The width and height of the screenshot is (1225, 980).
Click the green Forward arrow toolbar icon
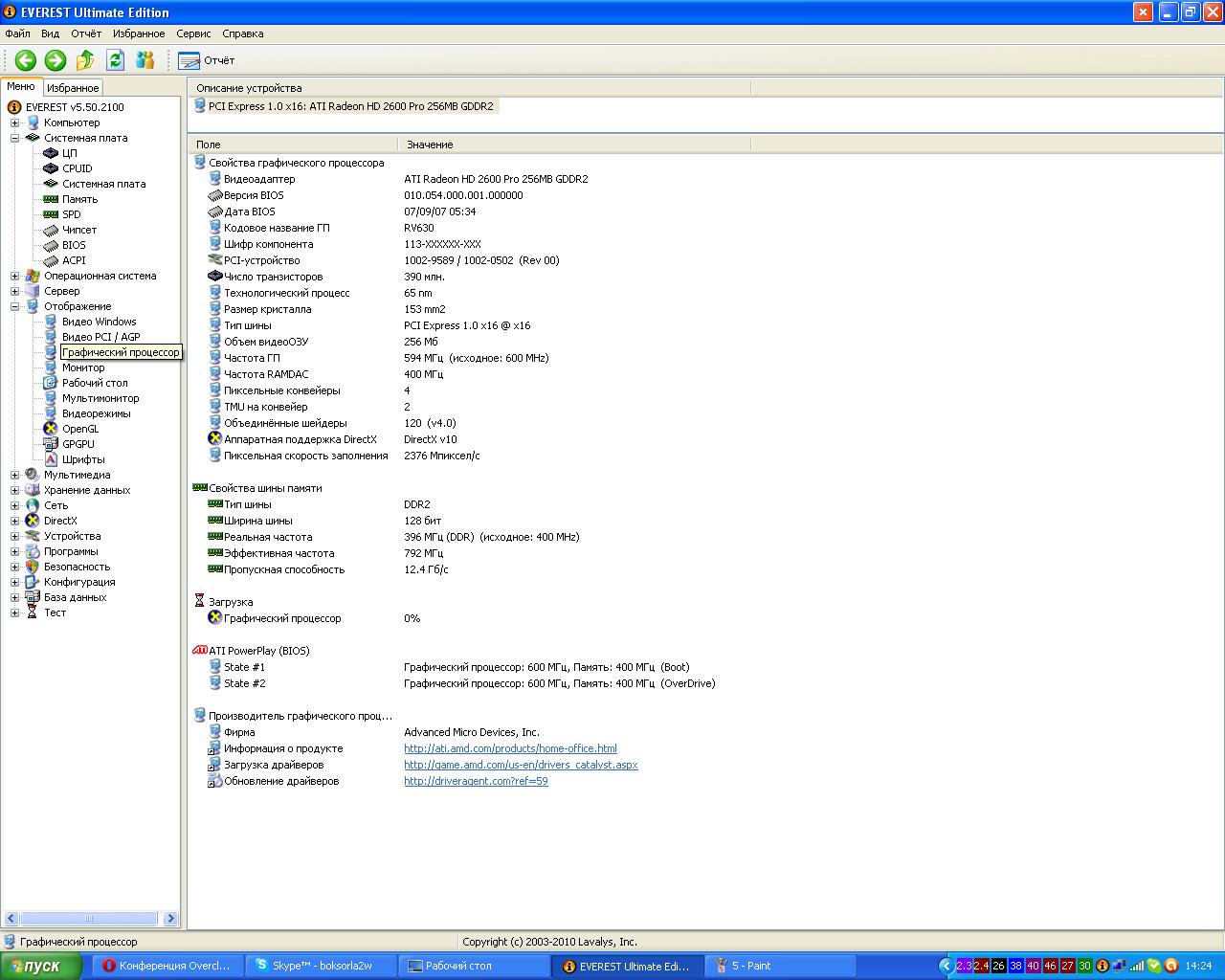[x=56, y=60]
